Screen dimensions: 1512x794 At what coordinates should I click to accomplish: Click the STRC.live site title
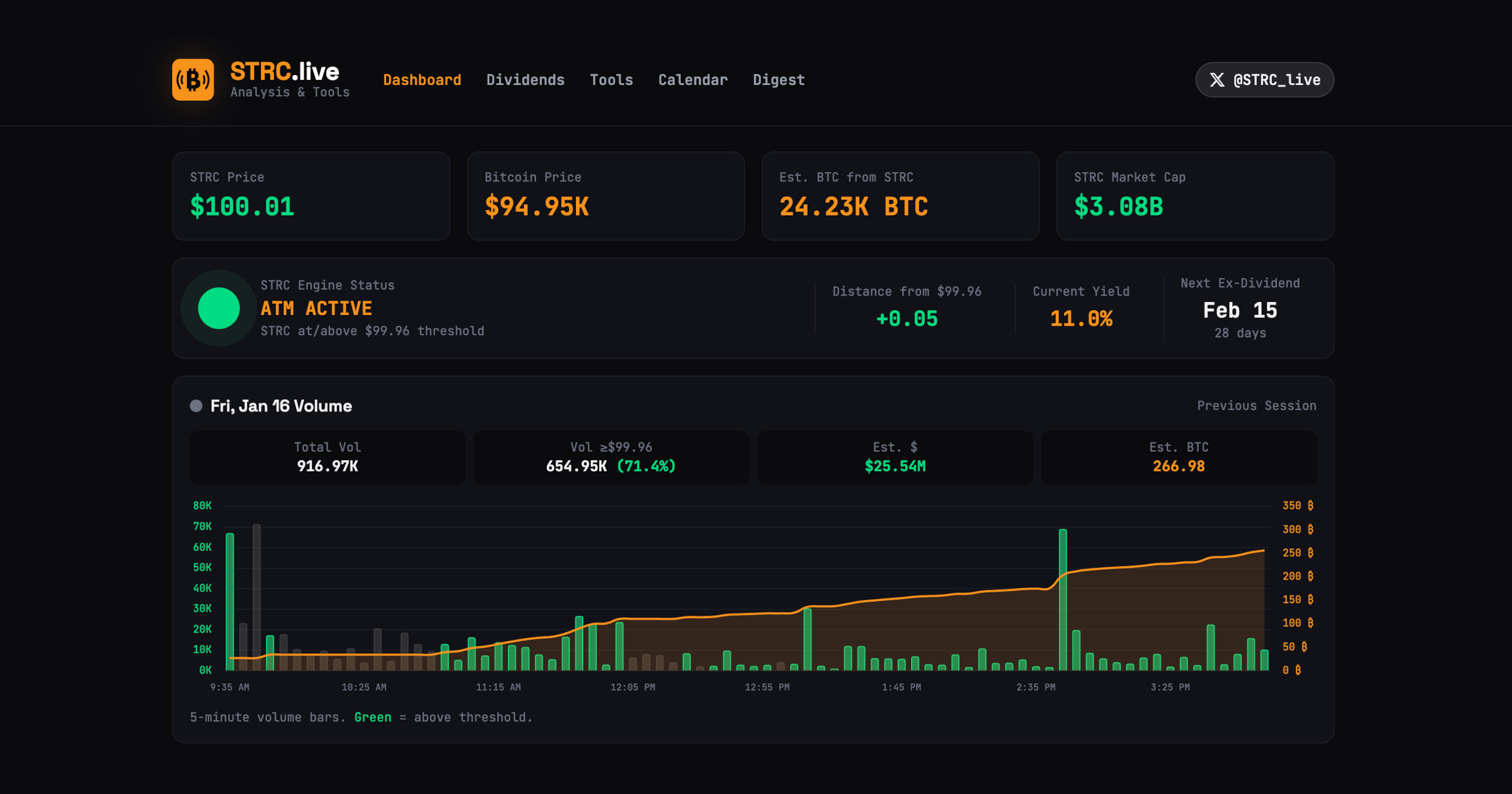284,72
